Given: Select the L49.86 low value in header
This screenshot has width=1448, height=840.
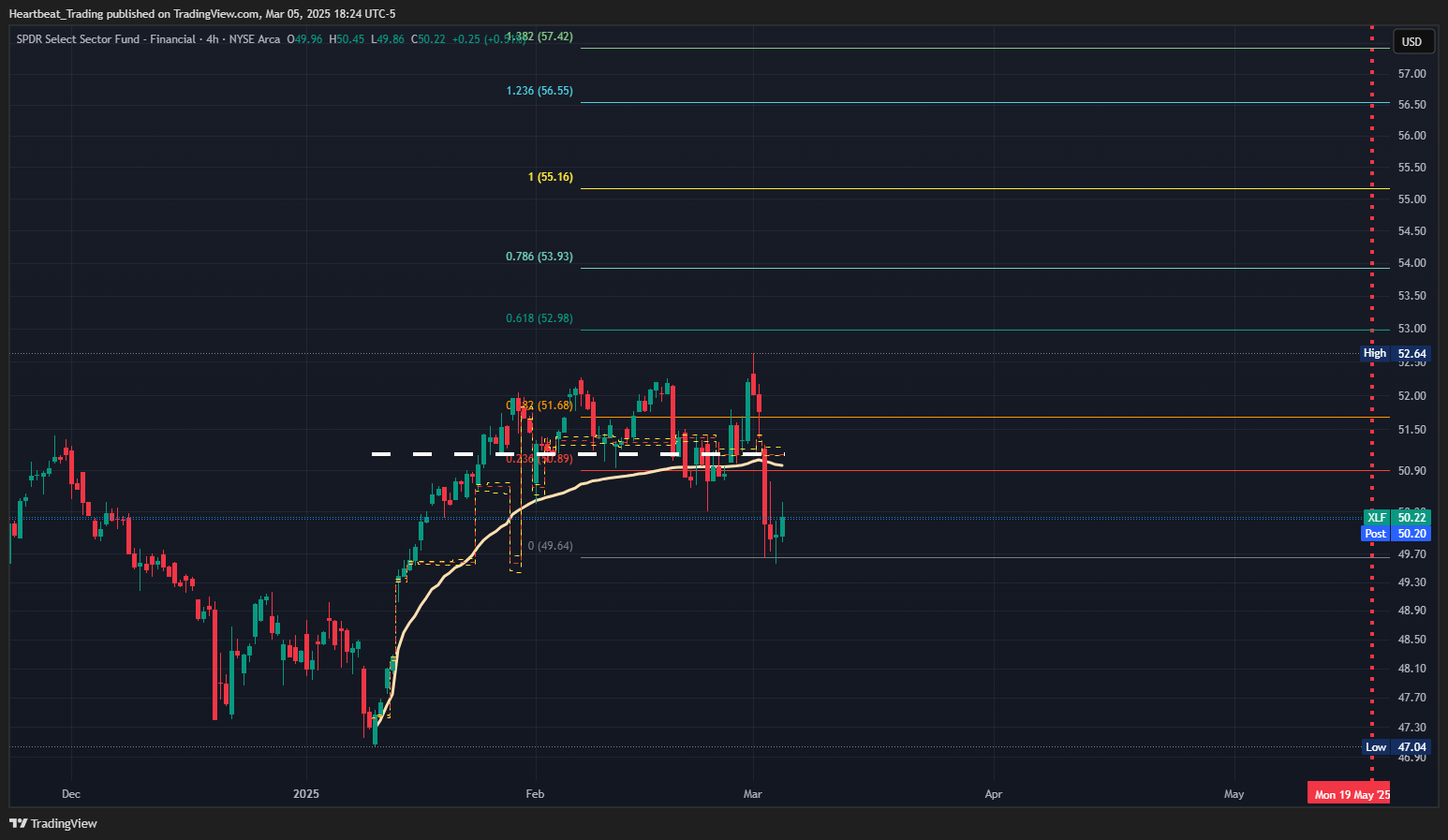Looking at the screenshot, I should (x=388, y=39).
